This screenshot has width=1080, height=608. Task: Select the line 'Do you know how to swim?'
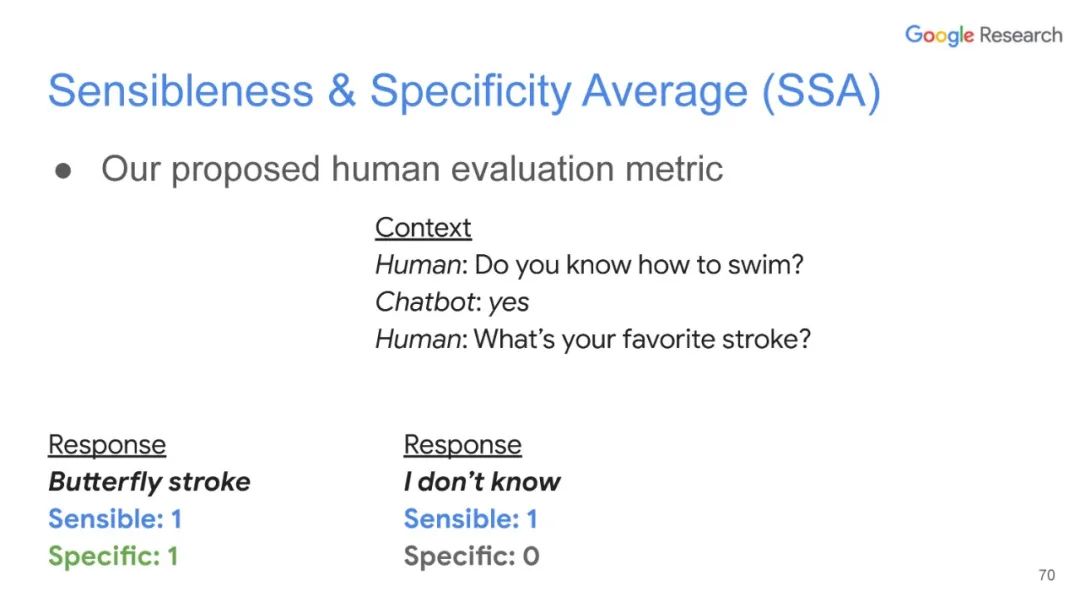click(x=638, y=265)
